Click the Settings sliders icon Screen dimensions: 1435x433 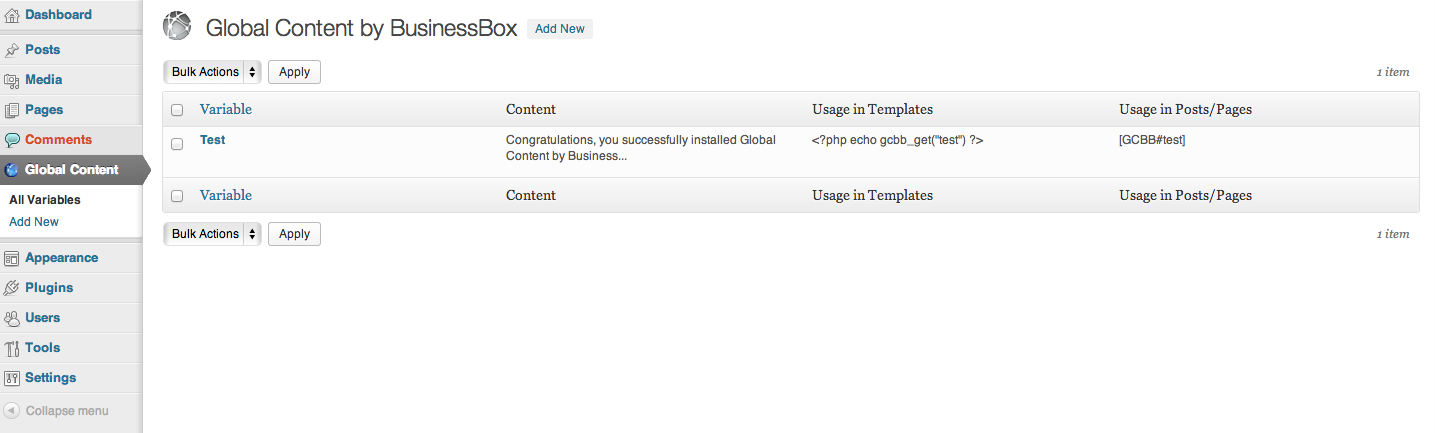coord(12,378)
